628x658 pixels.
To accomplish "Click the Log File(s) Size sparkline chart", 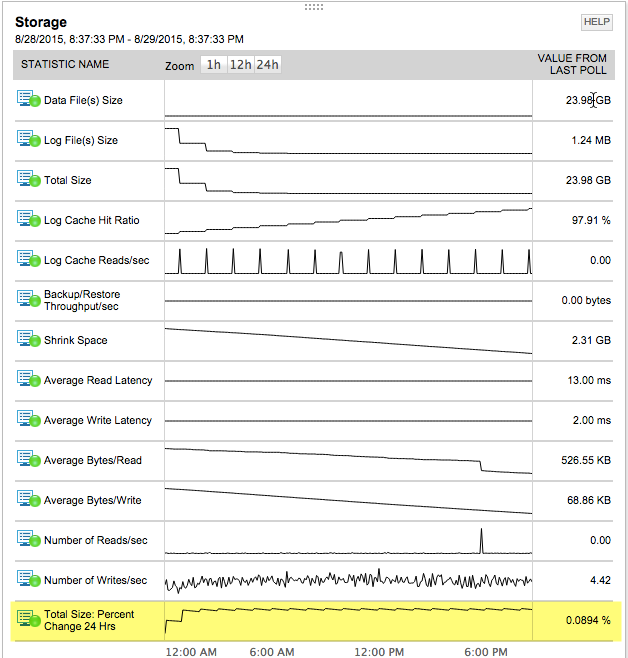I will click(x=348, y=141).
